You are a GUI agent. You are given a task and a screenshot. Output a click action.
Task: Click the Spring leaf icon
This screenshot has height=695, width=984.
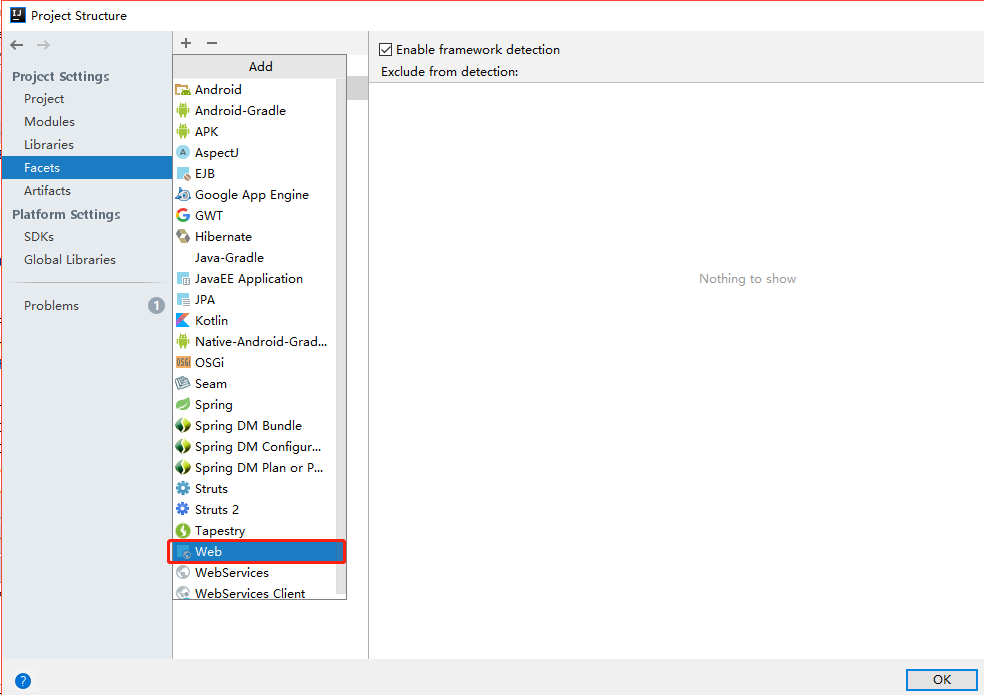tap(183, 405)
